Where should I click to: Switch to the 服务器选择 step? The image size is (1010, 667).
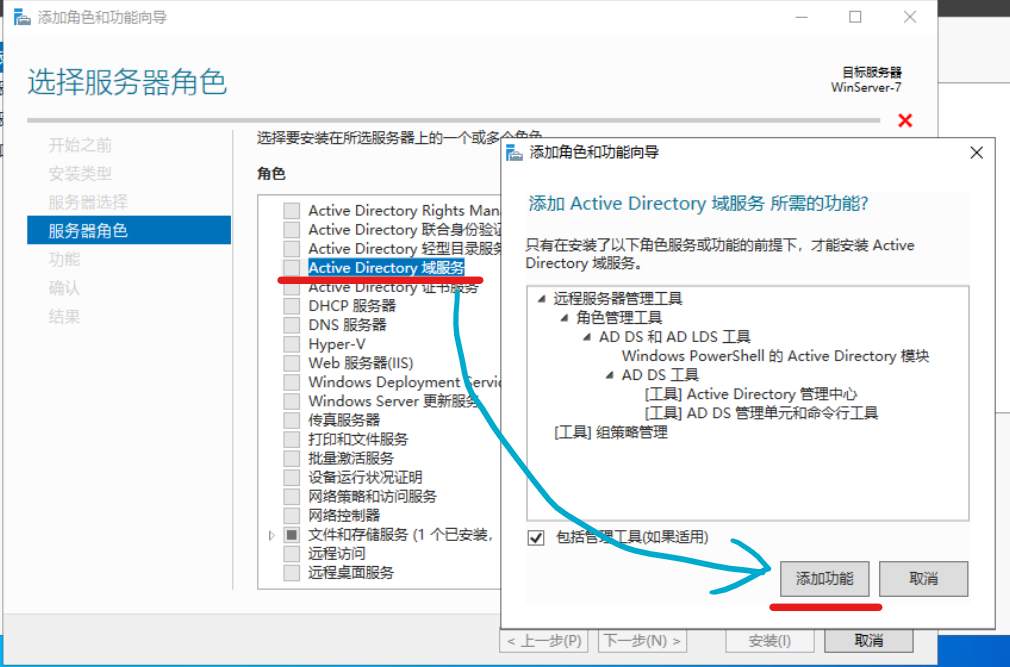(88, 202)
